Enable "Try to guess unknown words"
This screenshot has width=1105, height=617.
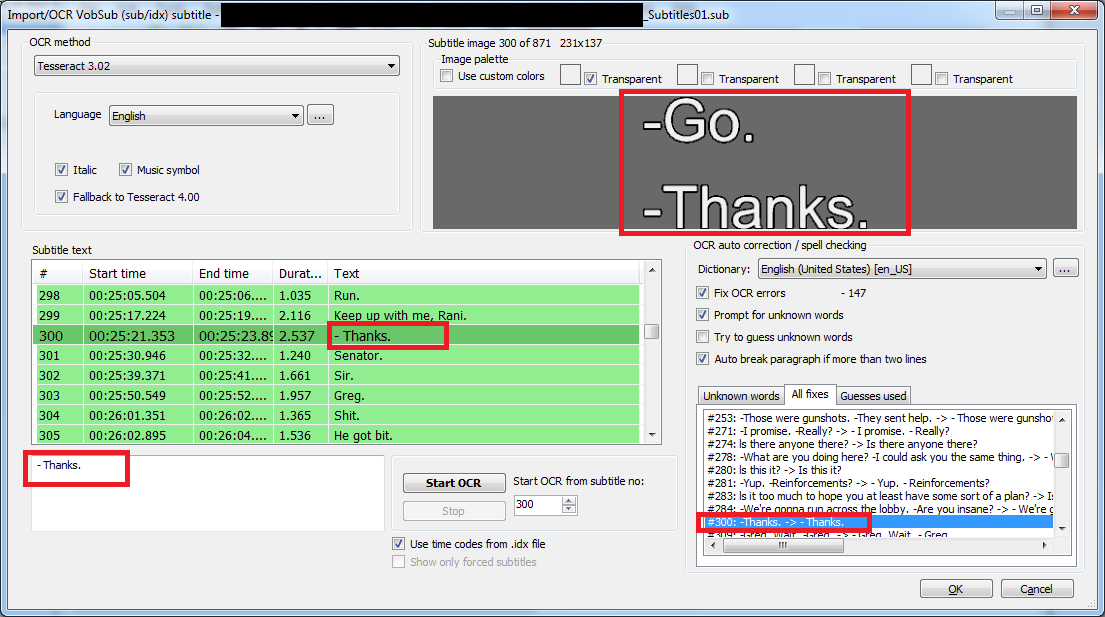[x=702, y=336]
